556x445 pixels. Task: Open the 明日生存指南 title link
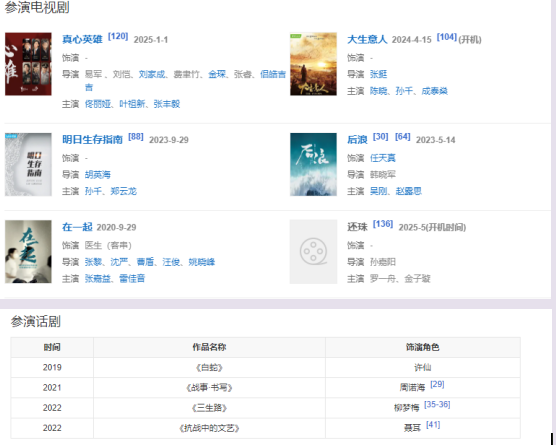pos(92,140)
